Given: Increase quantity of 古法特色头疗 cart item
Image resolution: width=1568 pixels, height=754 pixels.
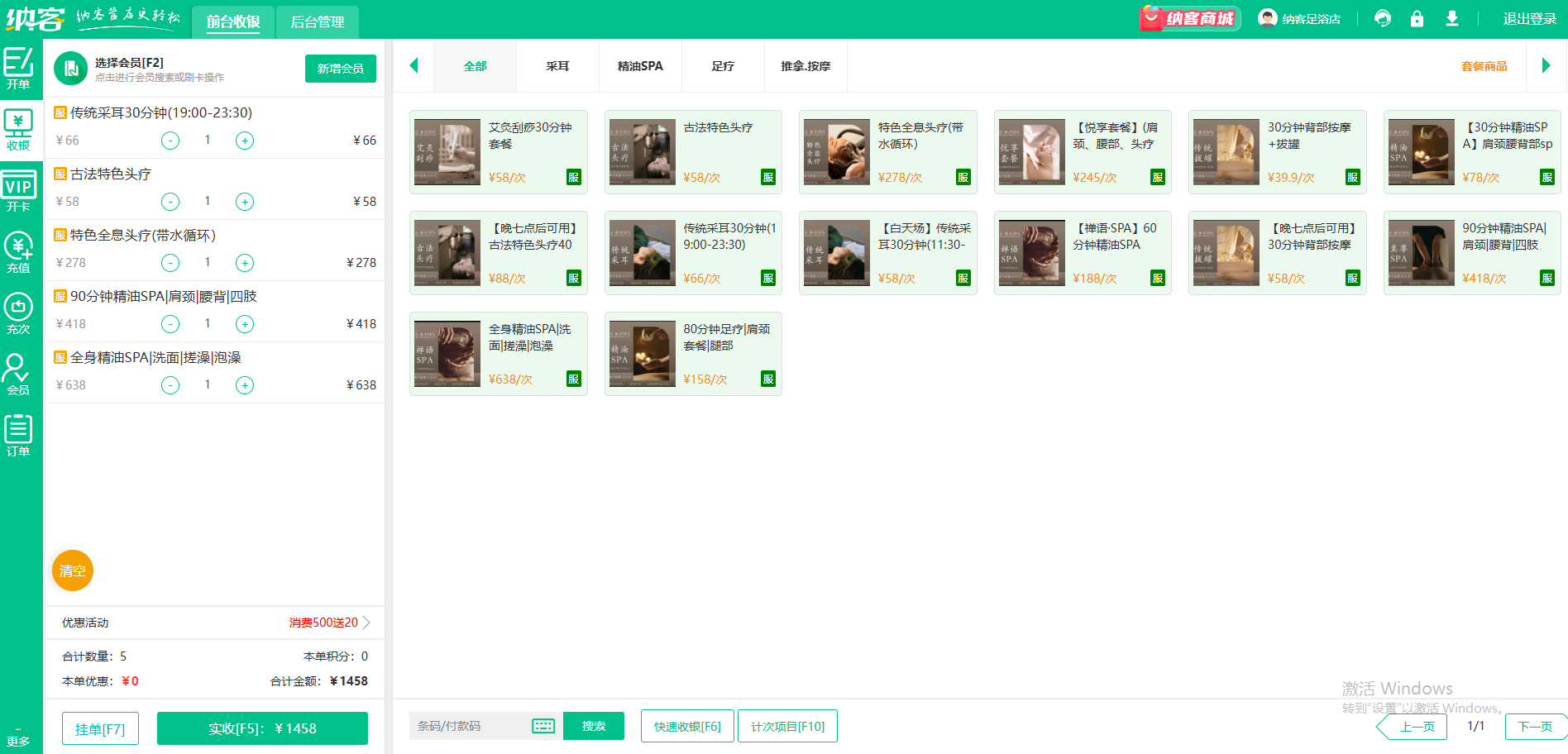Looking at the screenshot, I should [x=245, y=202].
